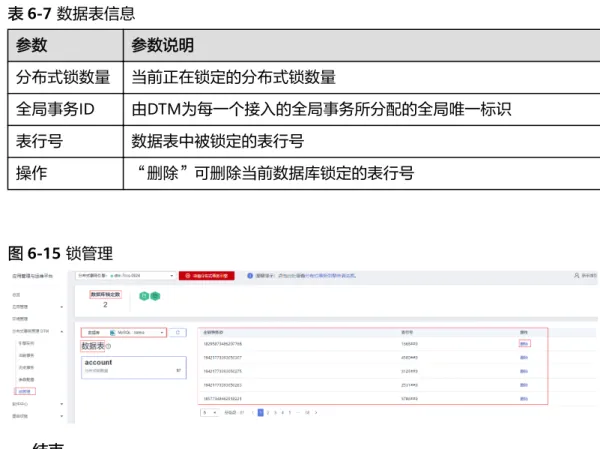Viewport: 600px width, 449px height.
Task: Select the sub-item just above 锁管理
Action: click(x=26, y=379)
